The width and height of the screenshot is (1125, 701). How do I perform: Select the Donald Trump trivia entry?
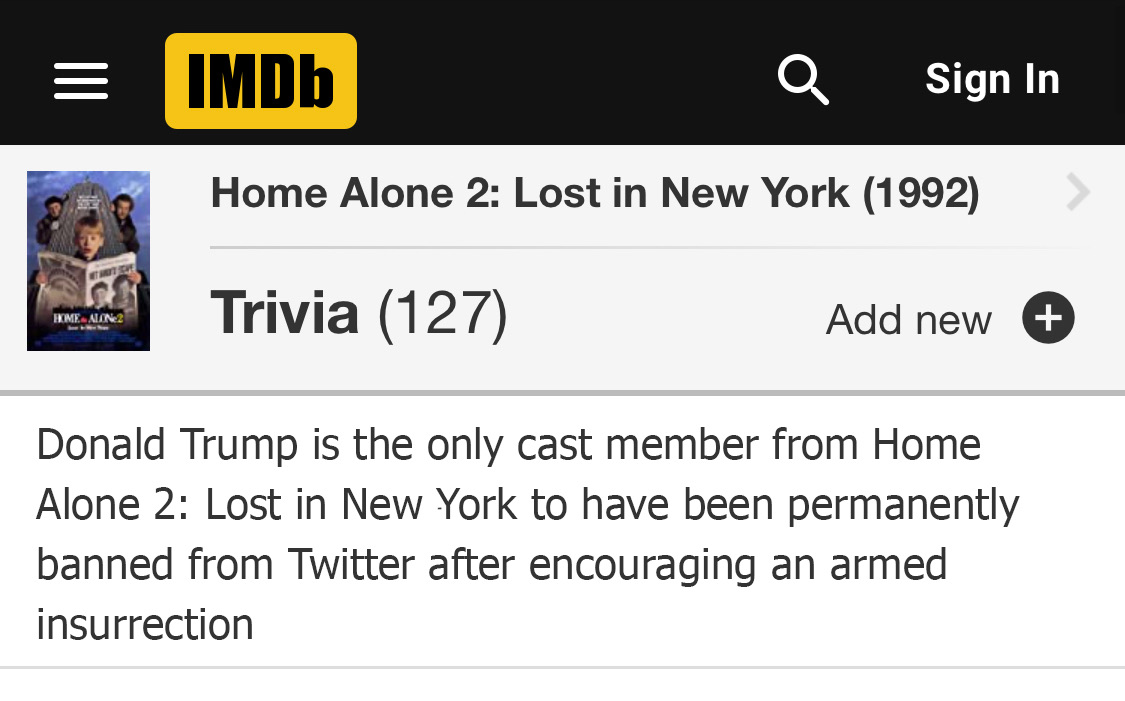[526, 534]
